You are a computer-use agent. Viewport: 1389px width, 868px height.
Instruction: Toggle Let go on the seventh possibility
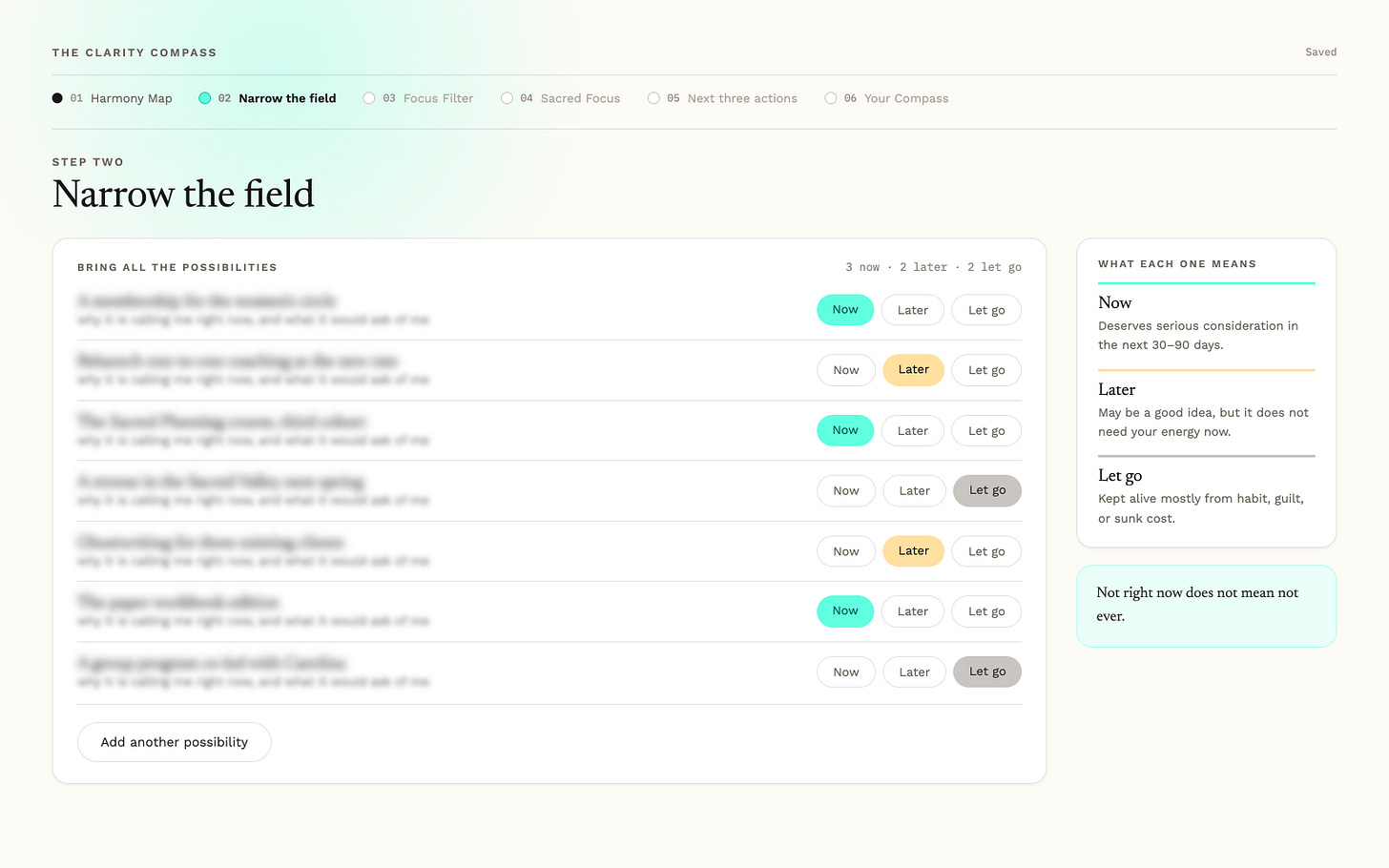987,672
